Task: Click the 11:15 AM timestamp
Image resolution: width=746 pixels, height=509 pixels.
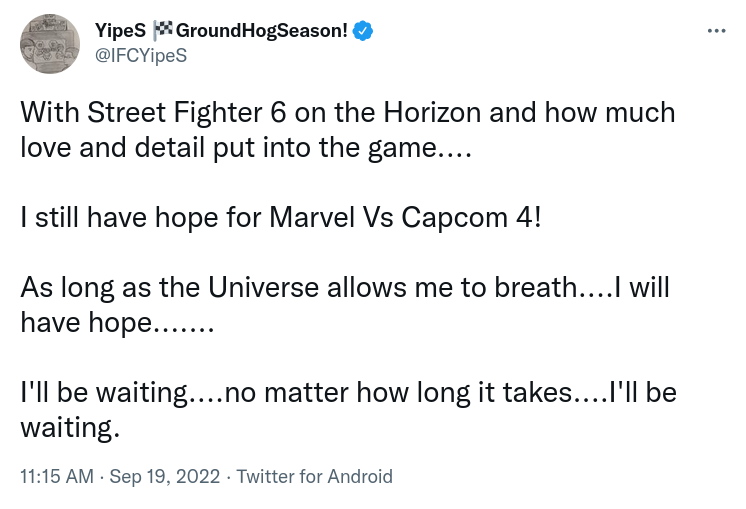Action: coord(58,477)
